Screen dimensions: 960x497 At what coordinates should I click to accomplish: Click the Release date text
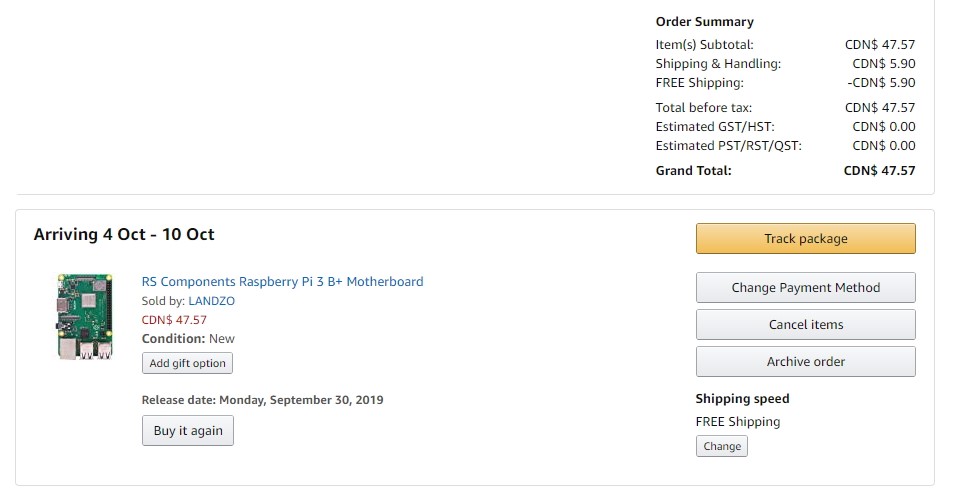(x=262, y=400)
